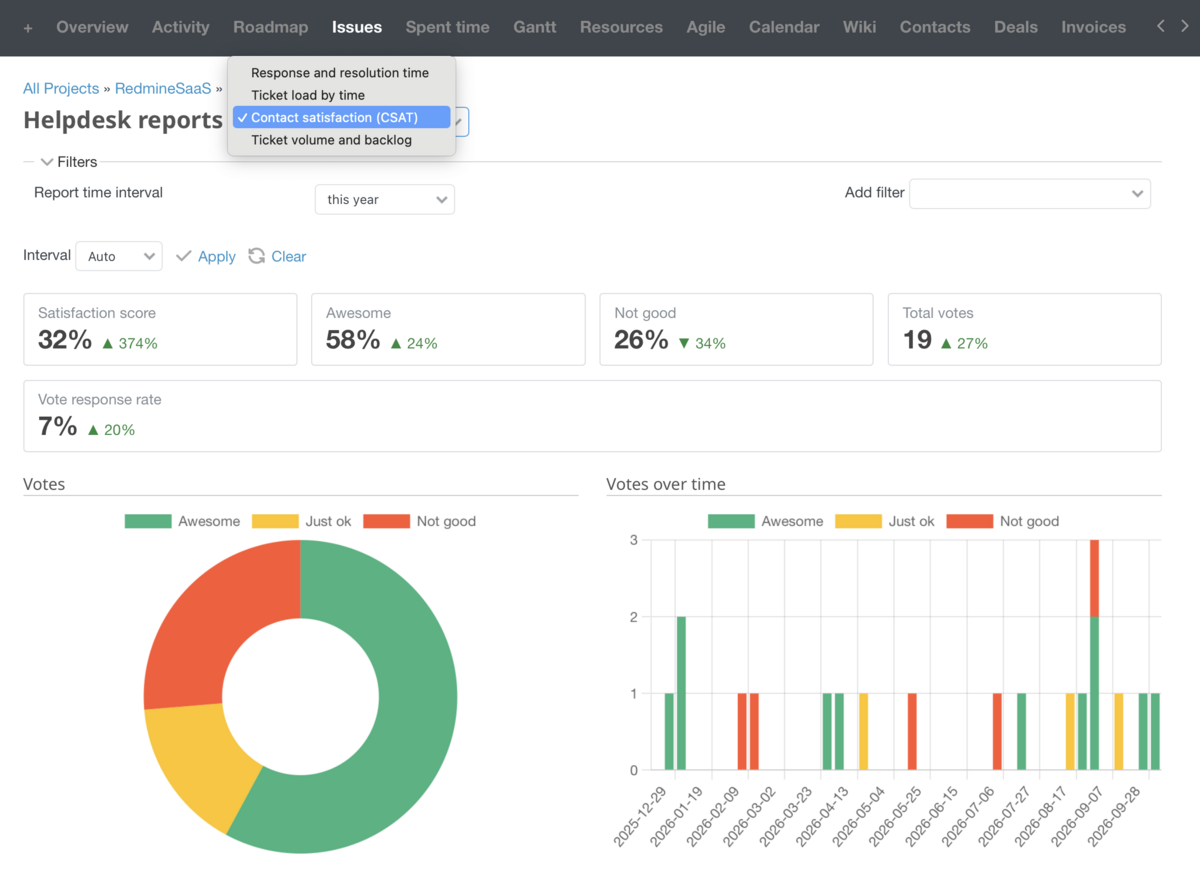Select Contact satisfaction (CSAT) option
This screenshot has height=878, width=1200.
(x=341, y=118)
